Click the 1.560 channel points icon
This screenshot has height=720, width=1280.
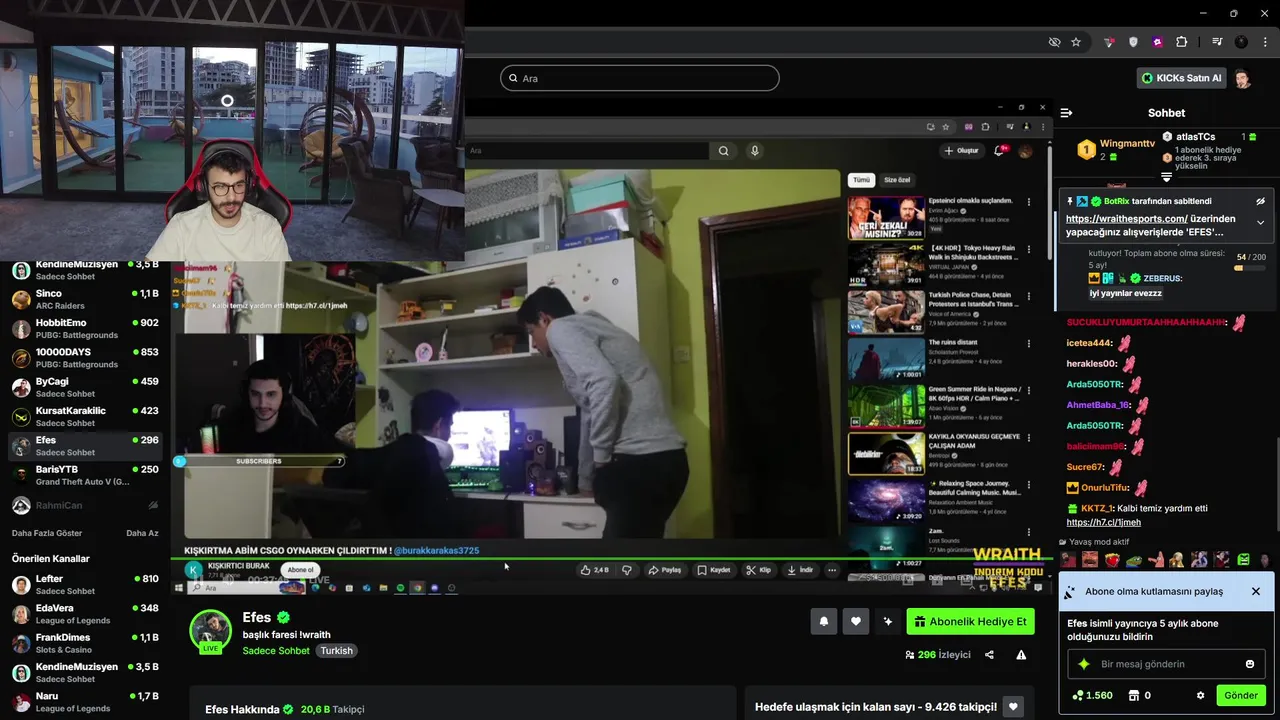tap(1076, 695)
